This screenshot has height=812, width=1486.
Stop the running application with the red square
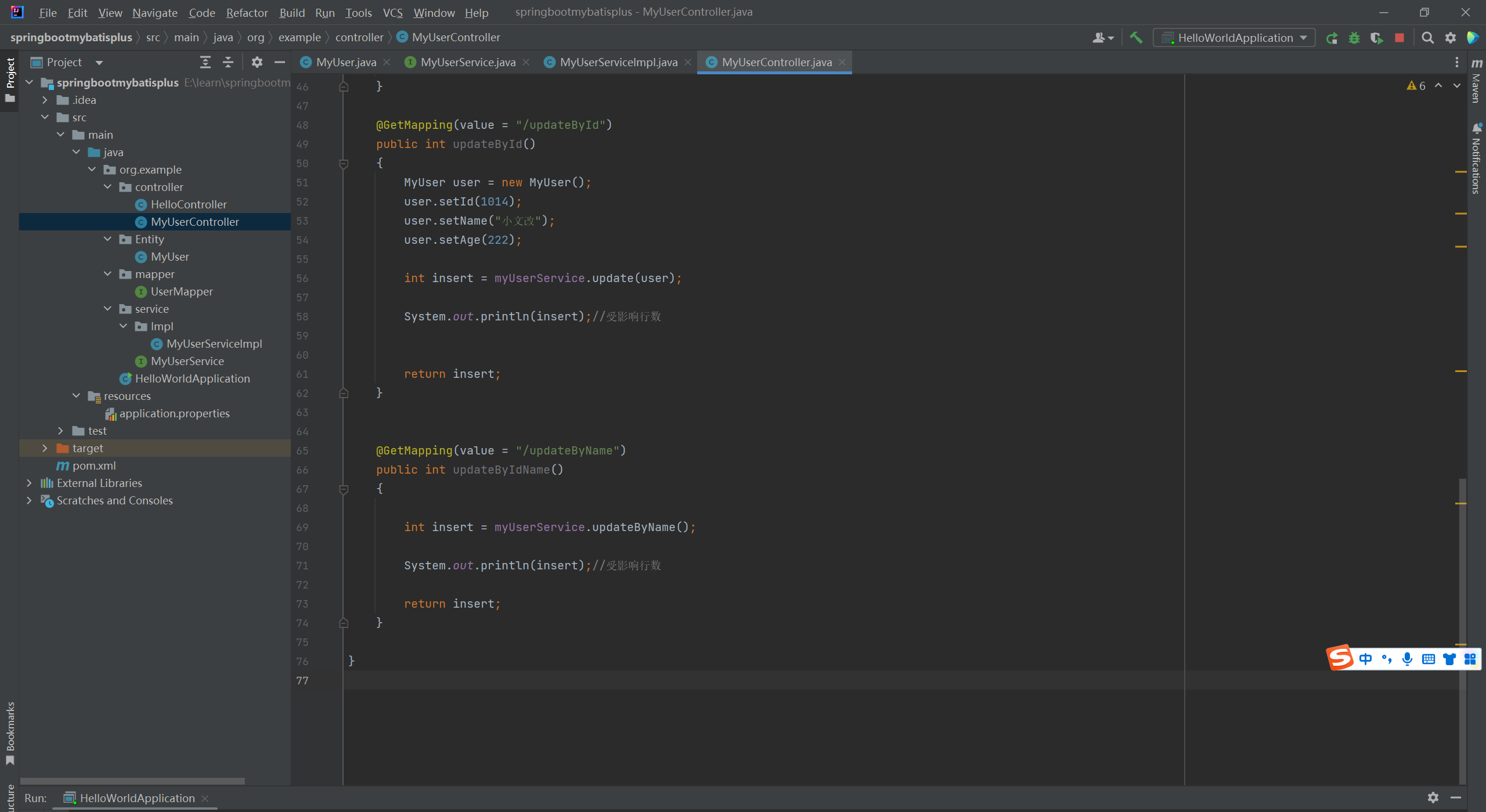[1400, 38]
